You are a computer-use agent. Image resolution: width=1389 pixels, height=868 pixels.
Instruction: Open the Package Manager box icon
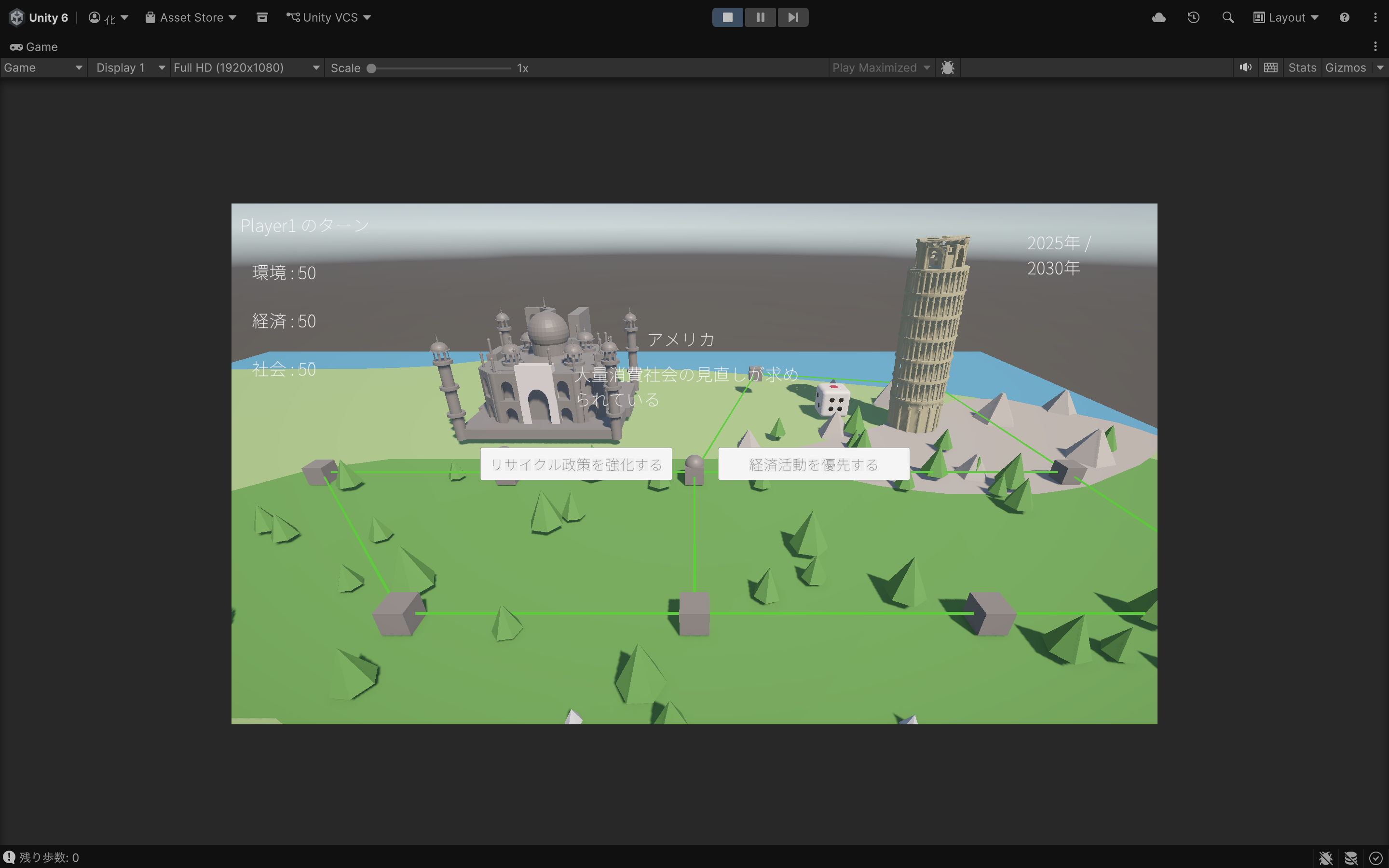[262, 17]
